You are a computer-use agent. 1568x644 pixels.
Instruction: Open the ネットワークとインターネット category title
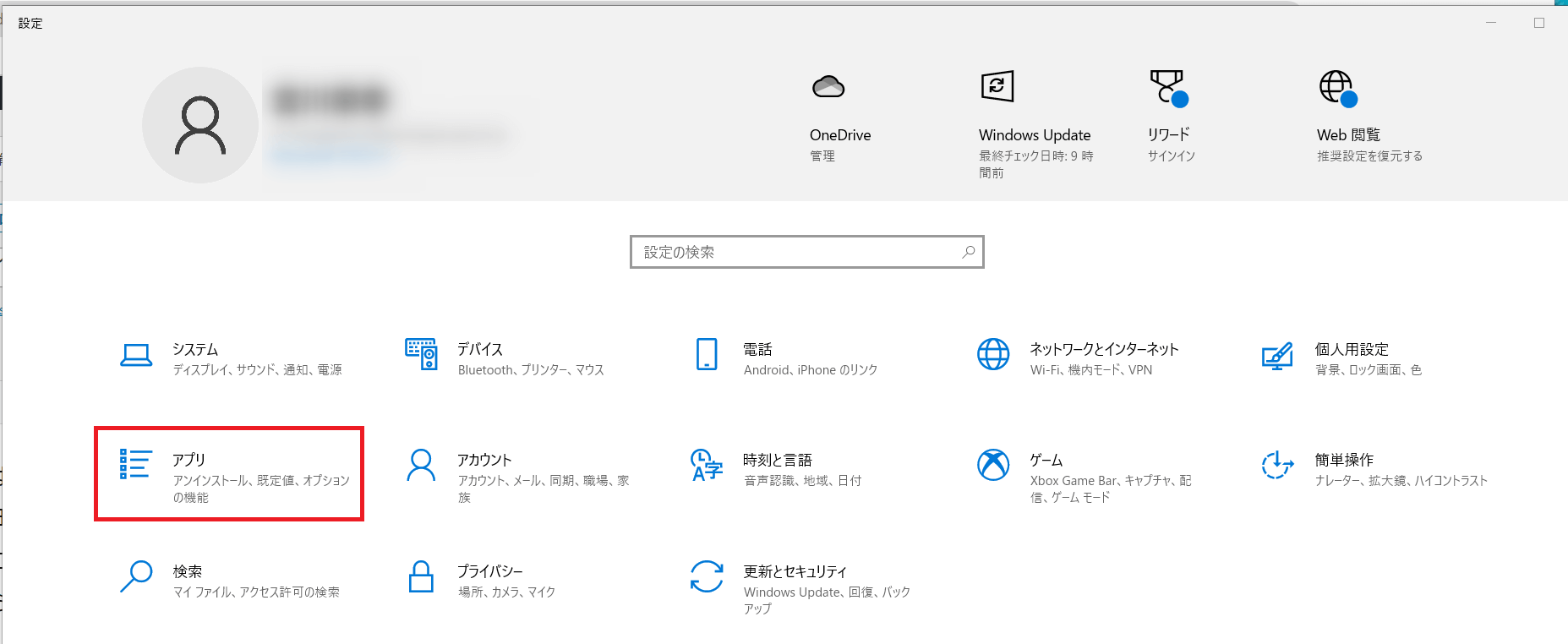tap(1104, 349)
